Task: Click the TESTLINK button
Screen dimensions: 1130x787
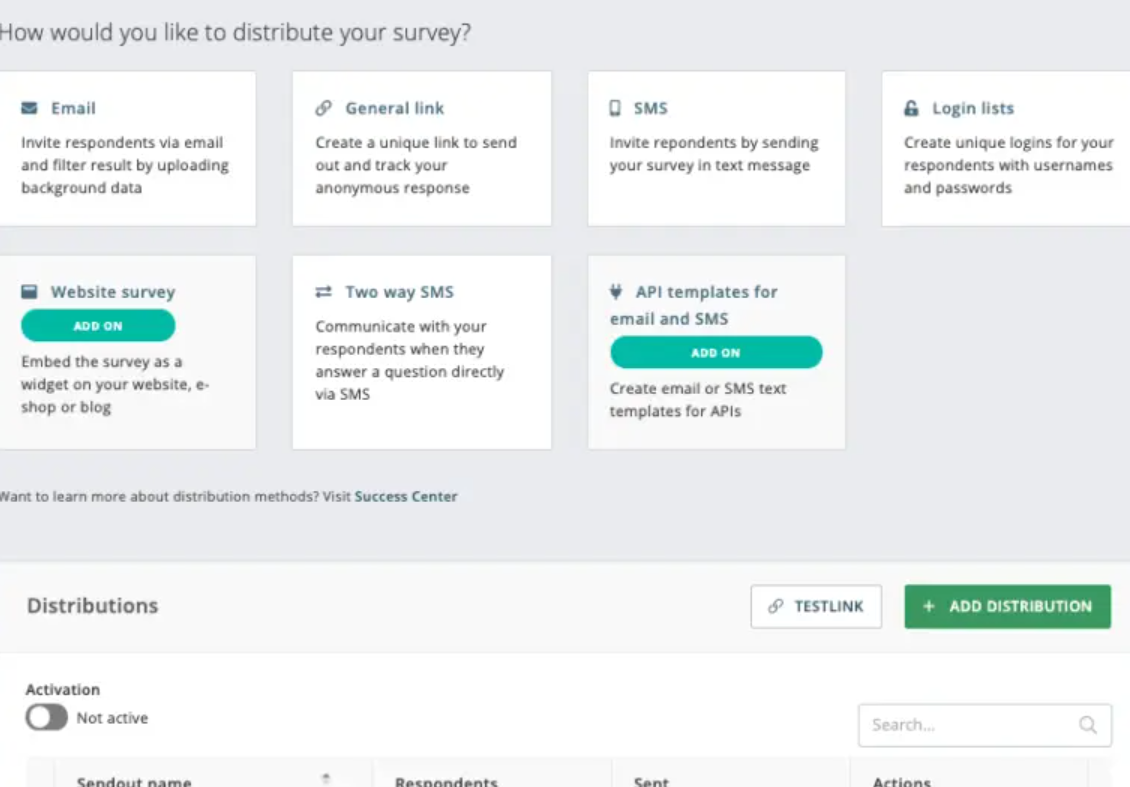Action: click(x=816, y=606)
